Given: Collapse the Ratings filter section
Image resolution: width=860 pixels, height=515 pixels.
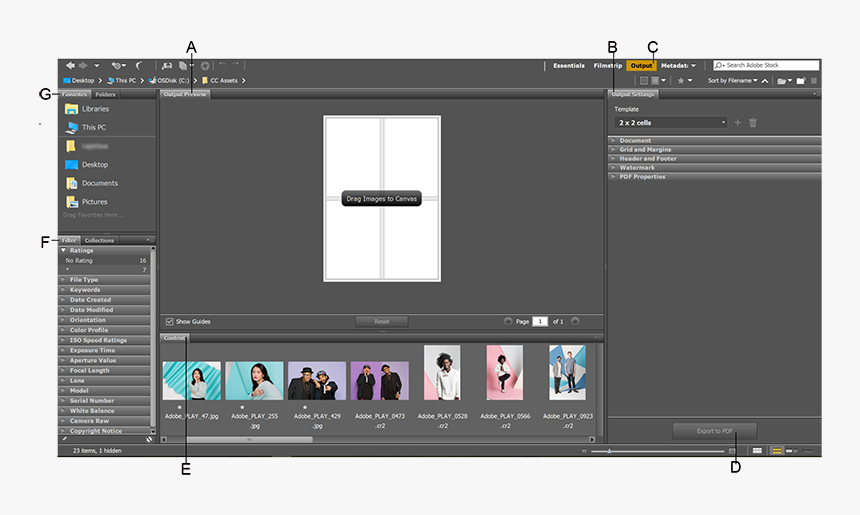Looking at the screenshot, I should [x=63, y=250].
